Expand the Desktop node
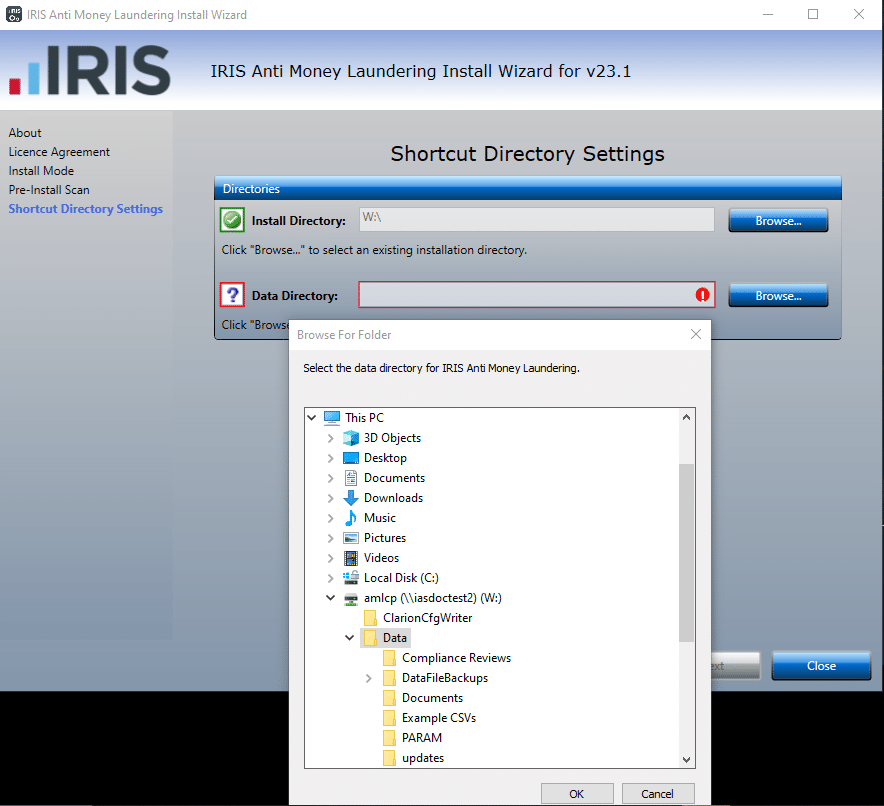Screen dimensions: 884x806 tap(331, 458)
